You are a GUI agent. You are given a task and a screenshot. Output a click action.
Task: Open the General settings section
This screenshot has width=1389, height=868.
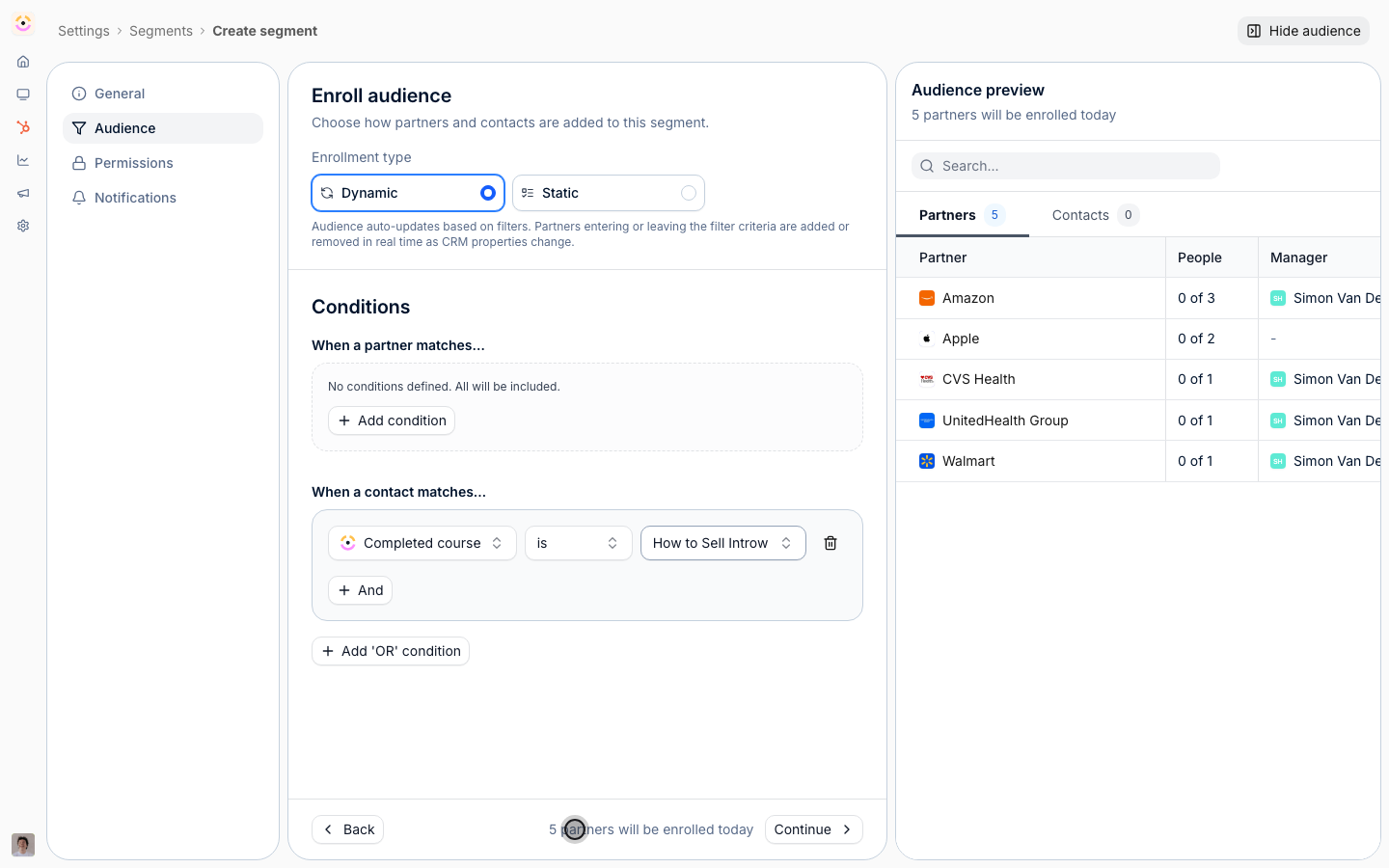click(163, 94)
